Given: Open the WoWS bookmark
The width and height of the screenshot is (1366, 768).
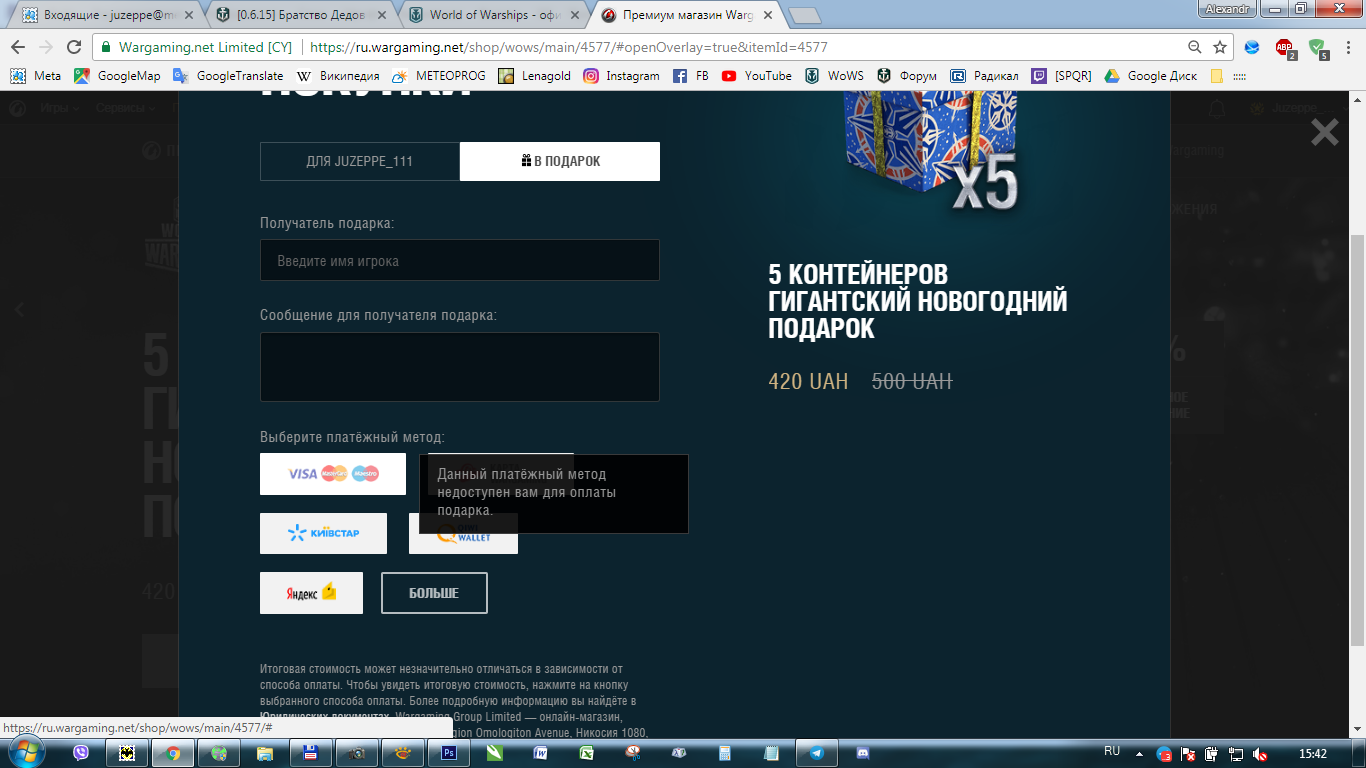Looking at the screenshot, I should (834, 76).
